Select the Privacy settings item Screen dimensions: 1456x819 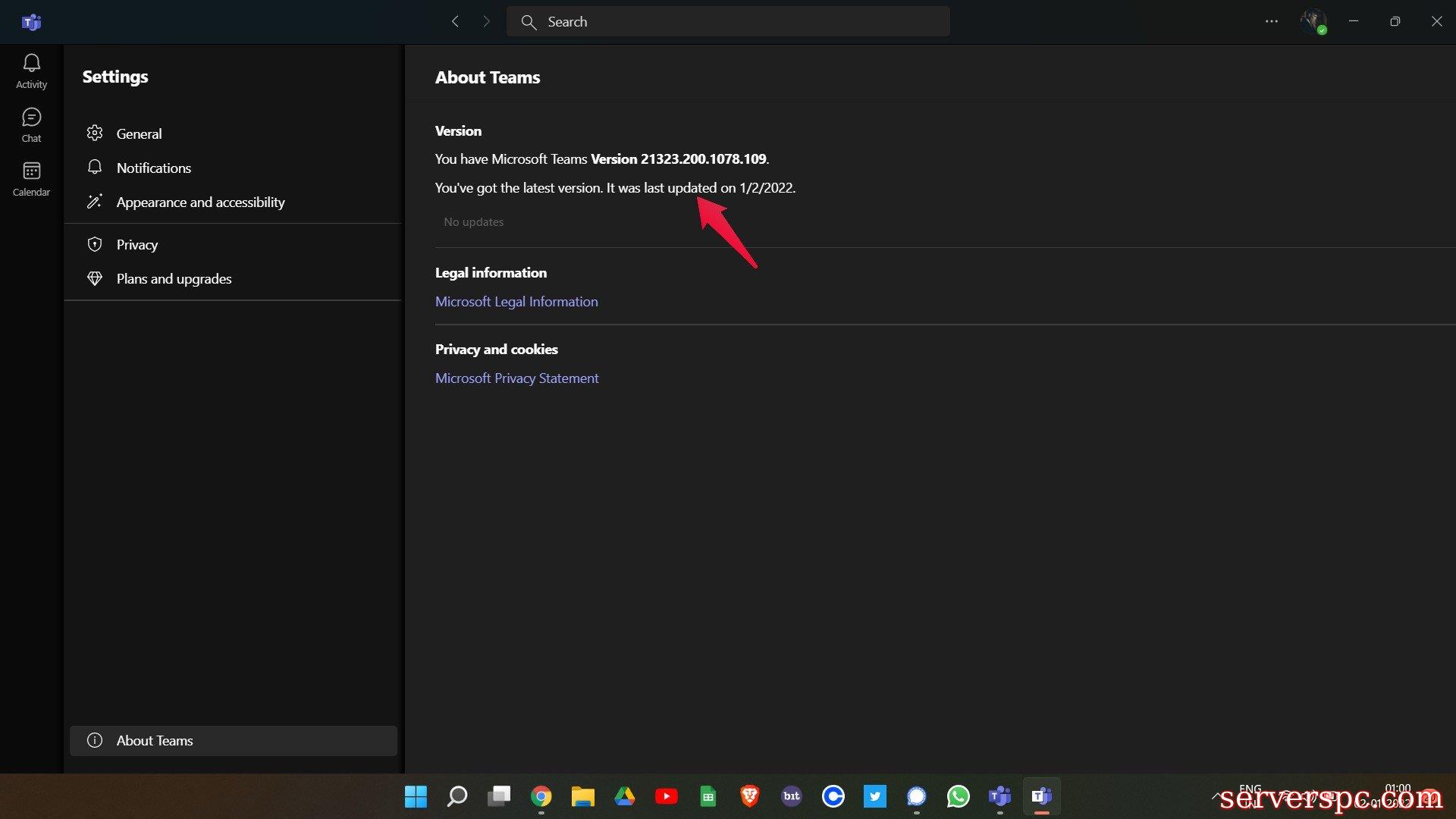tap(136, 244)
